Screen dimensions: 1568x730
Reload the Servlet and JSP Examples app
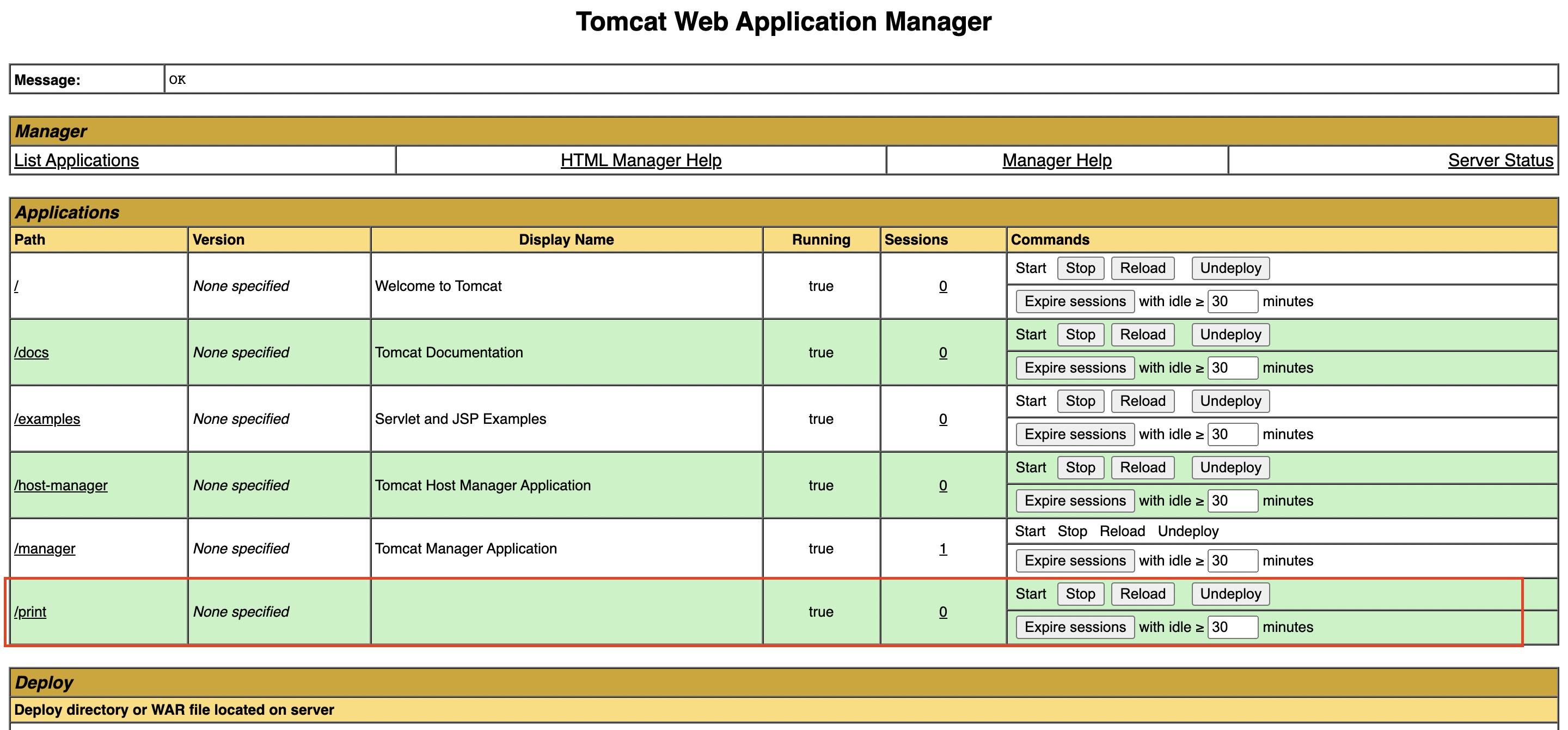pyautogui.click(x=1143, y=400)
